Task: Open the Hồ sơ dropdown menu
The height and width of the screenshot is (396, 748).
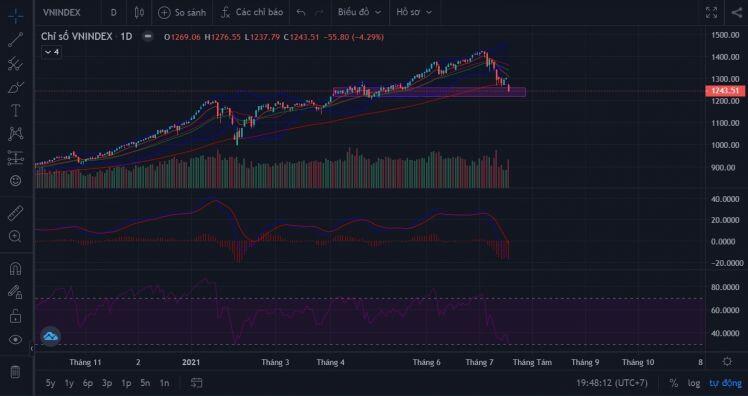Action: click(414, 13)
